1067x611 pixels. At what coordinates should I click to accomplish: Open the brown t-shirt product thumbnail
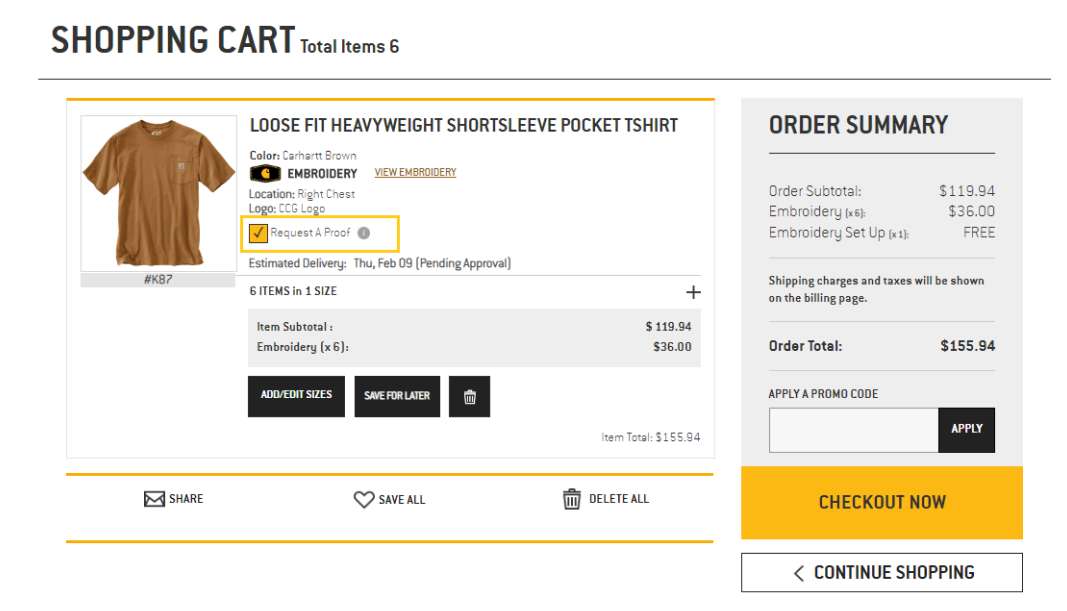point(158,192)
